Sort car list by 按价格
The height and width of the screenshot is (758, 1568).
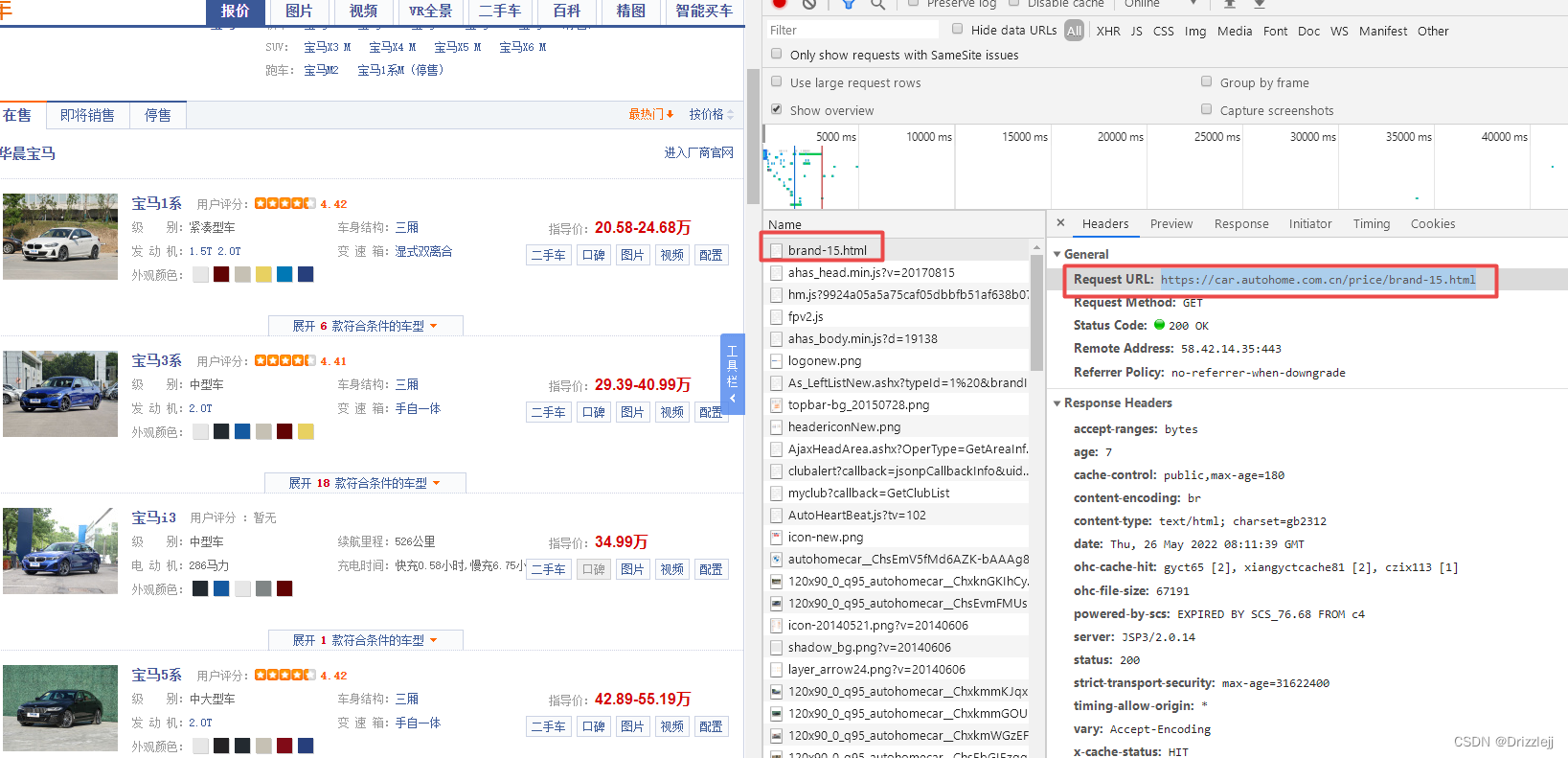coord(712,114)
